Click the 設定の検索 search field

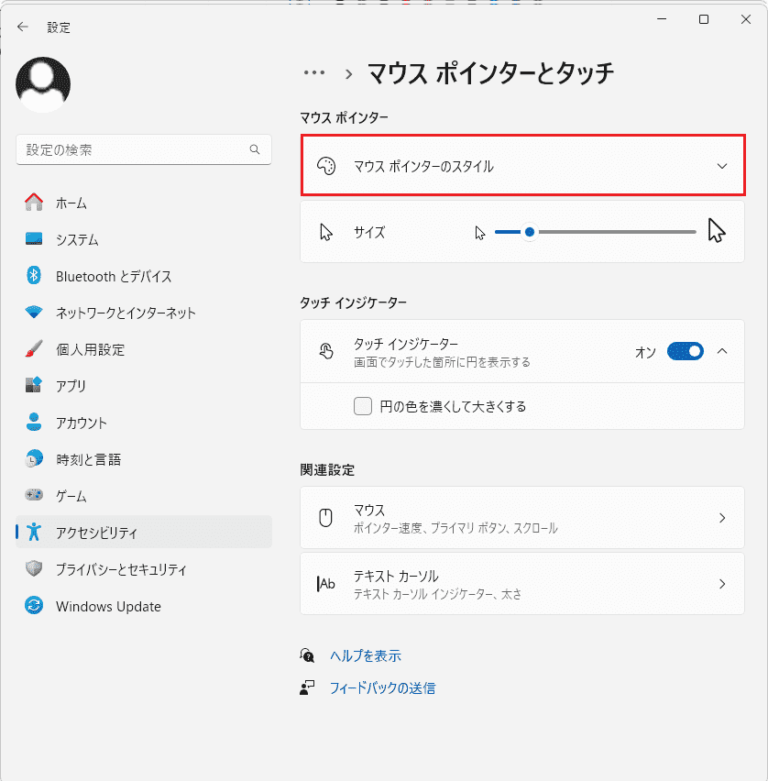[x=135, y=150]
